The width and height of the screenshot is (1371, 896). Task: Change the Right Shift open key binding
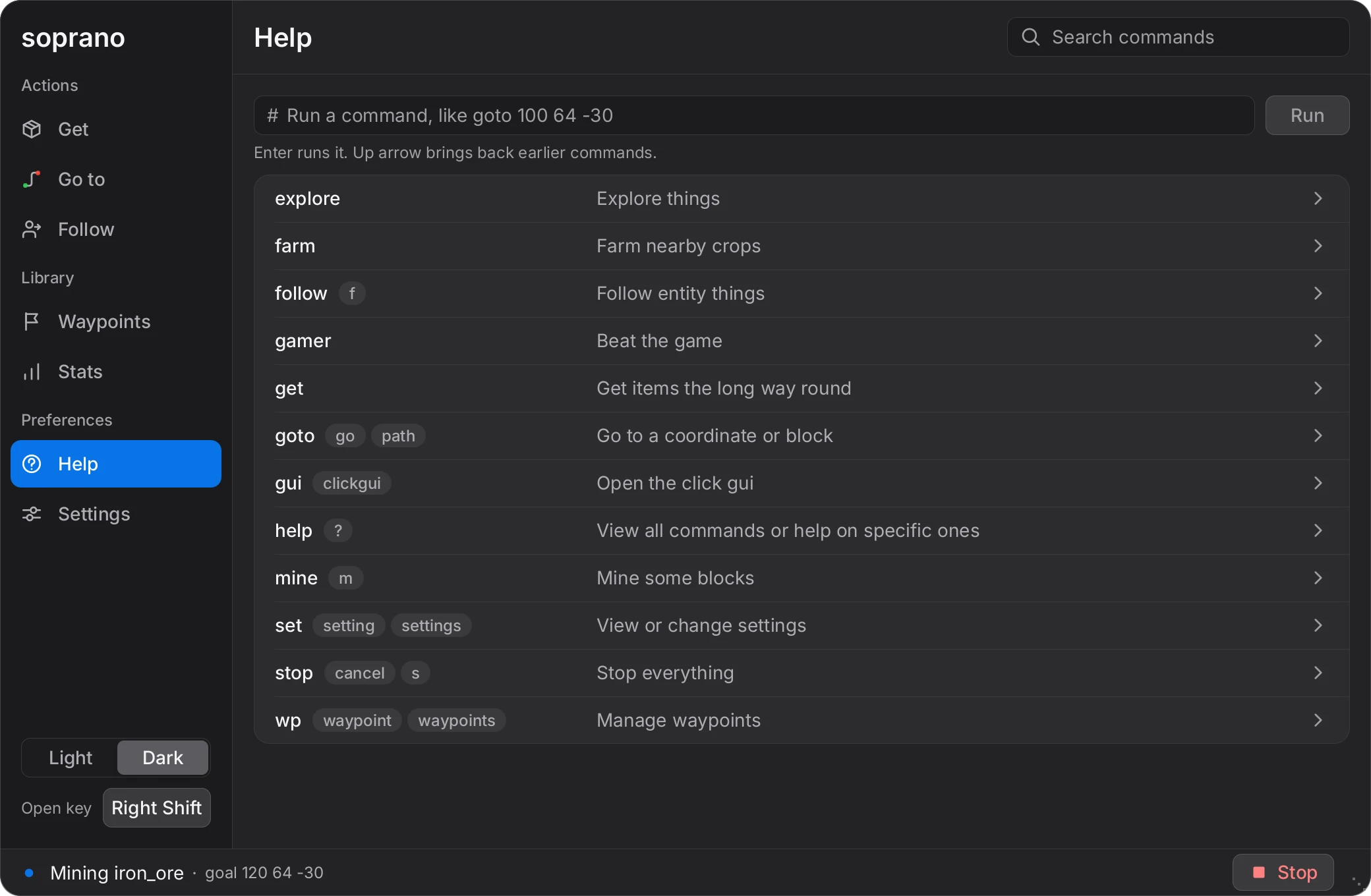pos(157,808)
